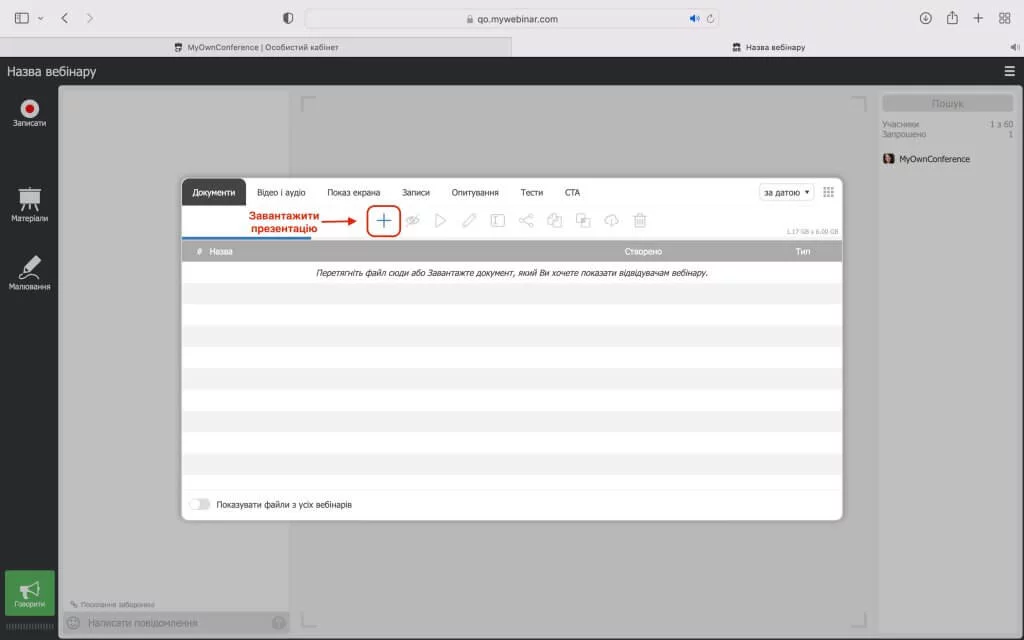
Task: Open the Матеріали panel in sidebar
Action: [x=30, y=204]
